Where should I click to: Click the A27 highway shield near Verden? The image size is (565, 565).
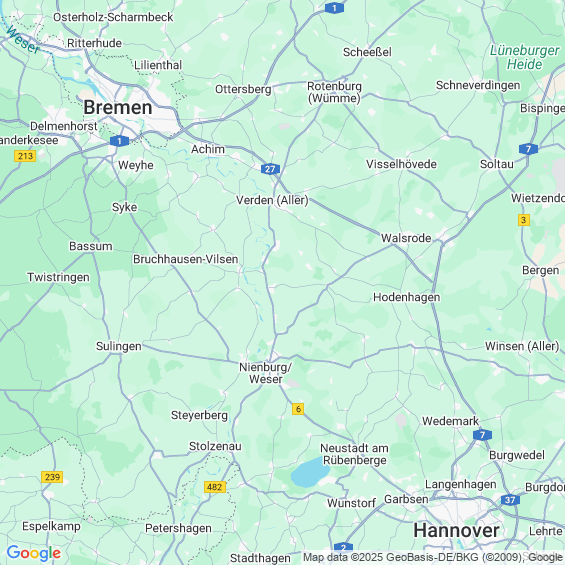[270, 169]
